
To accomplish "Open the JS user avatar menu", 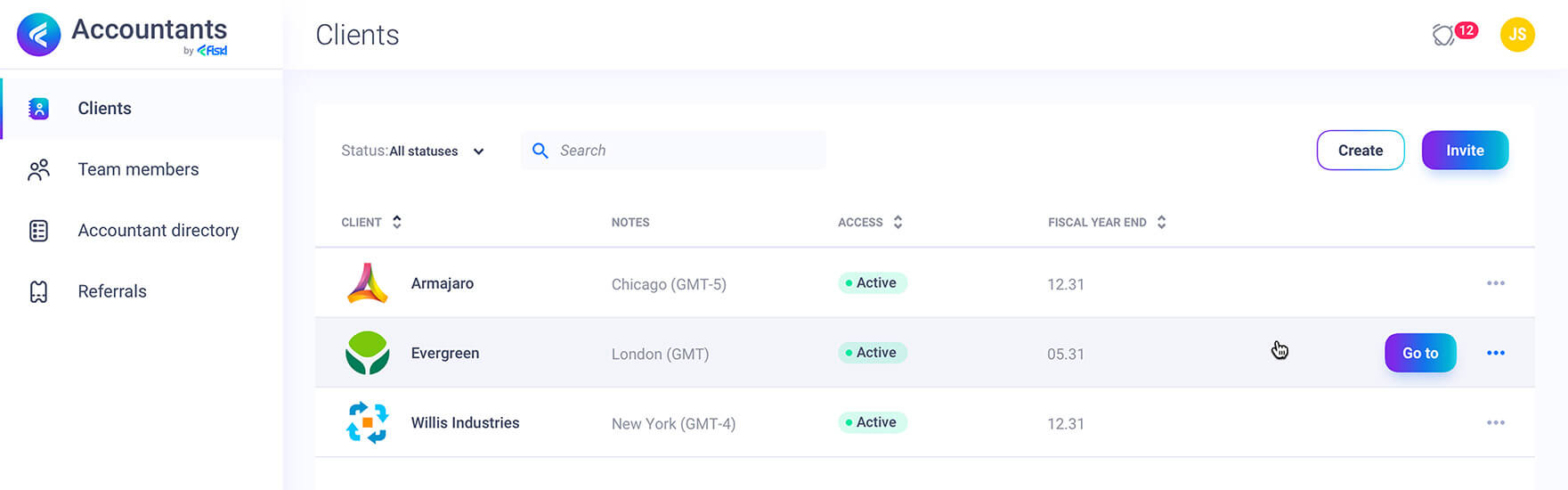I will click(1517, 35).
